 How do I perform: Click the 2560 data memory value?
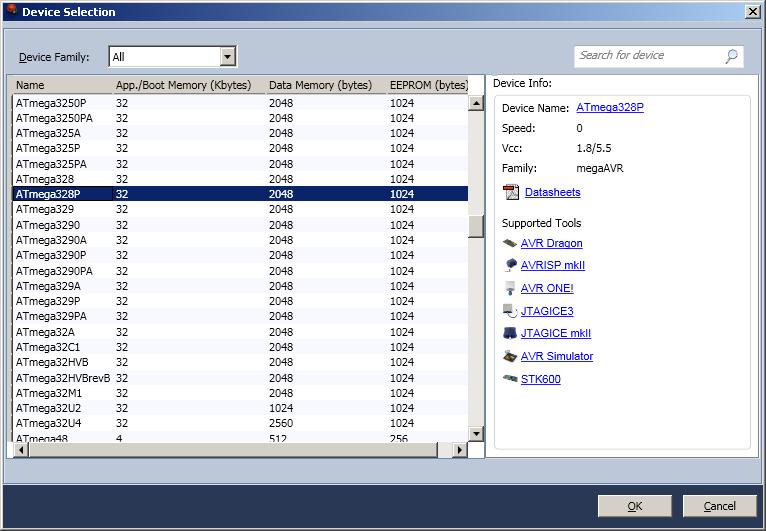281,423
